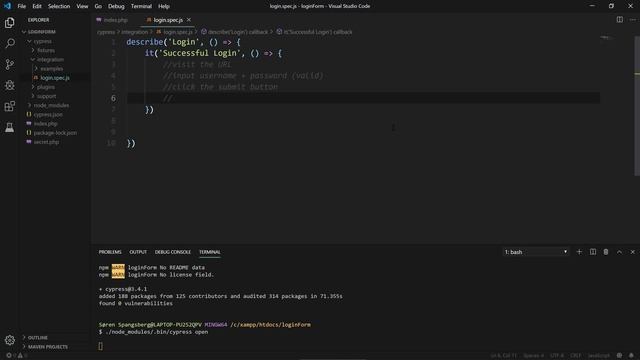Click the errors and warnings status indicator
This screenshot has height=360, width=640.
[17, 356]
